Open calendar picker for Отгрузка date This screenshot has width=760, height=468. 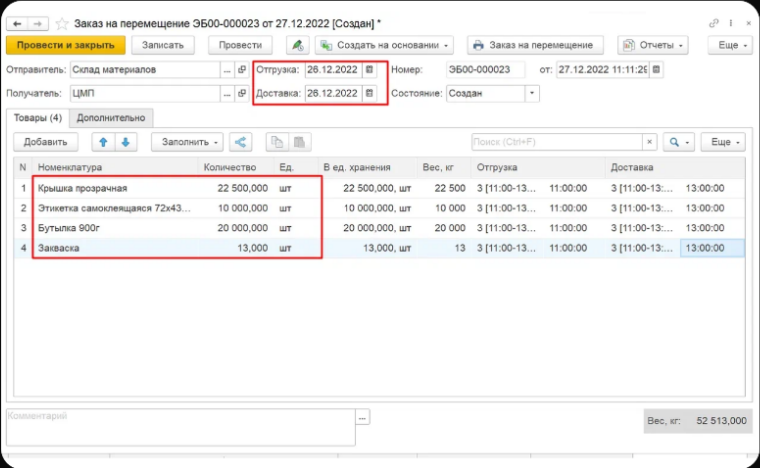click(x=370, y=70)
